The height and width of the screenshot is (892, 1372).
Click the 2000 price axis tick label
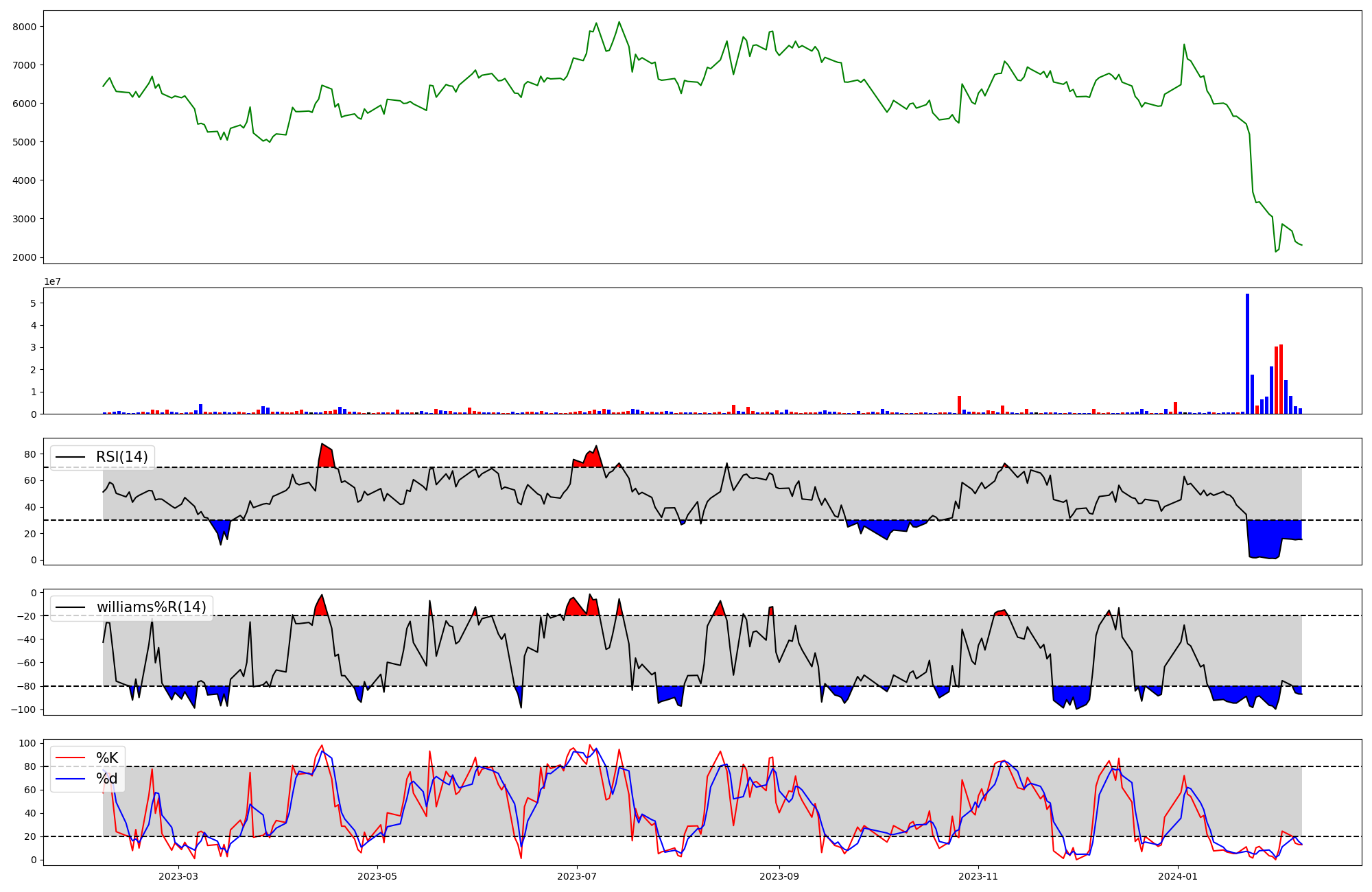(x=25, y=258)
